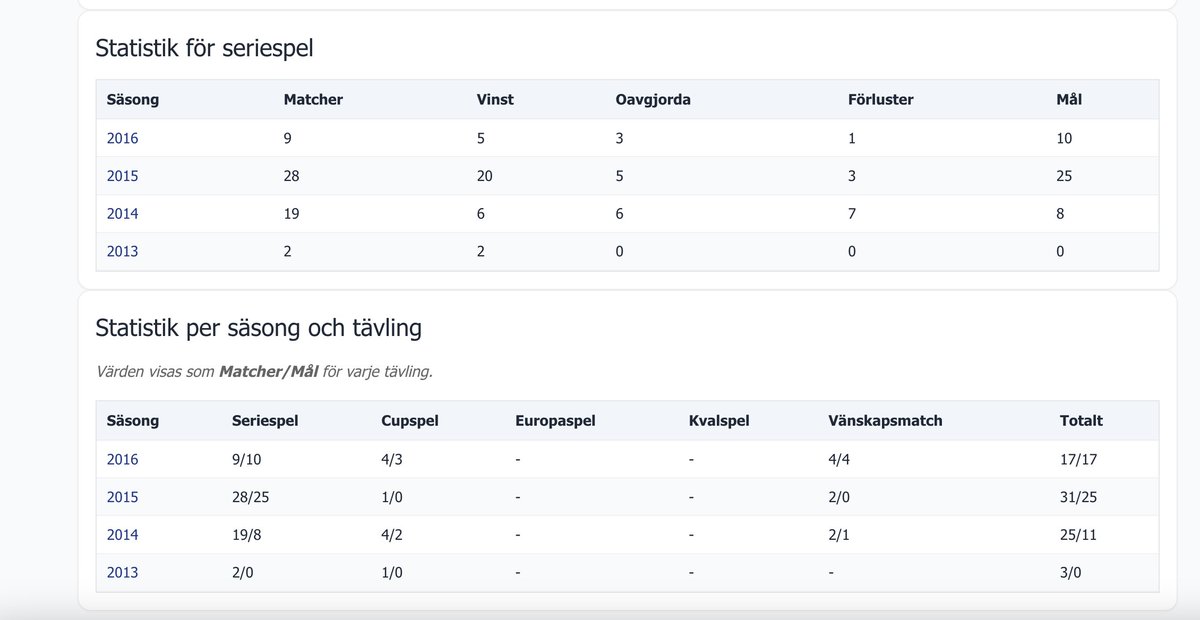Click Totalt value '25/11' for 2014

click(x=1079, y=535)
